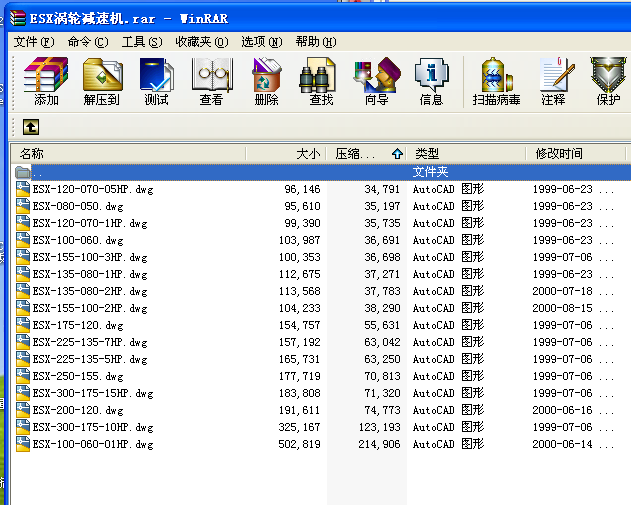The height and width of the screenshot is (505, 631).
Task: Click the icon of ESX-155-100-2HP.dwg
Action: pos(23,308)
